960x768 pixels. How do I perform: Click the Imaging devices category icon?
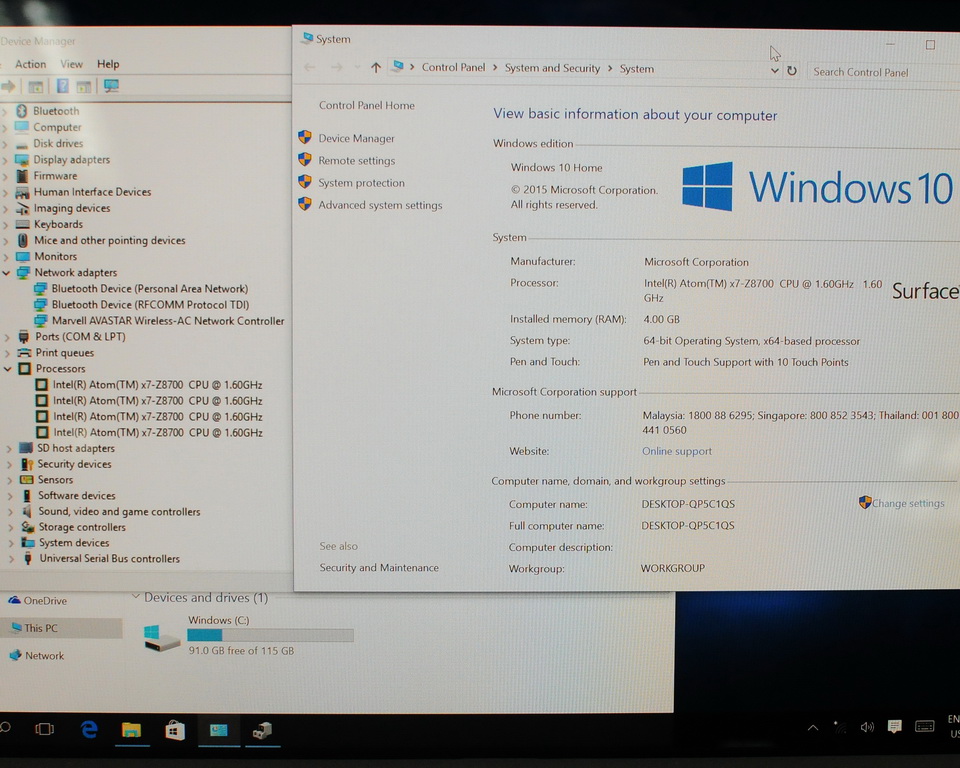tap(23, 208)
